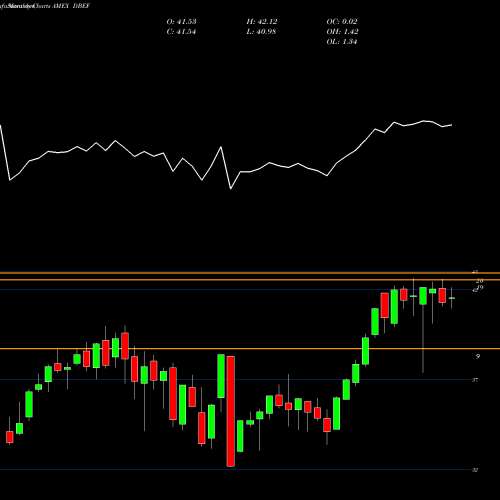Screen dimensions: 500x500
Task: Select the last candlestick on the right
Action: tap(452, 298)
